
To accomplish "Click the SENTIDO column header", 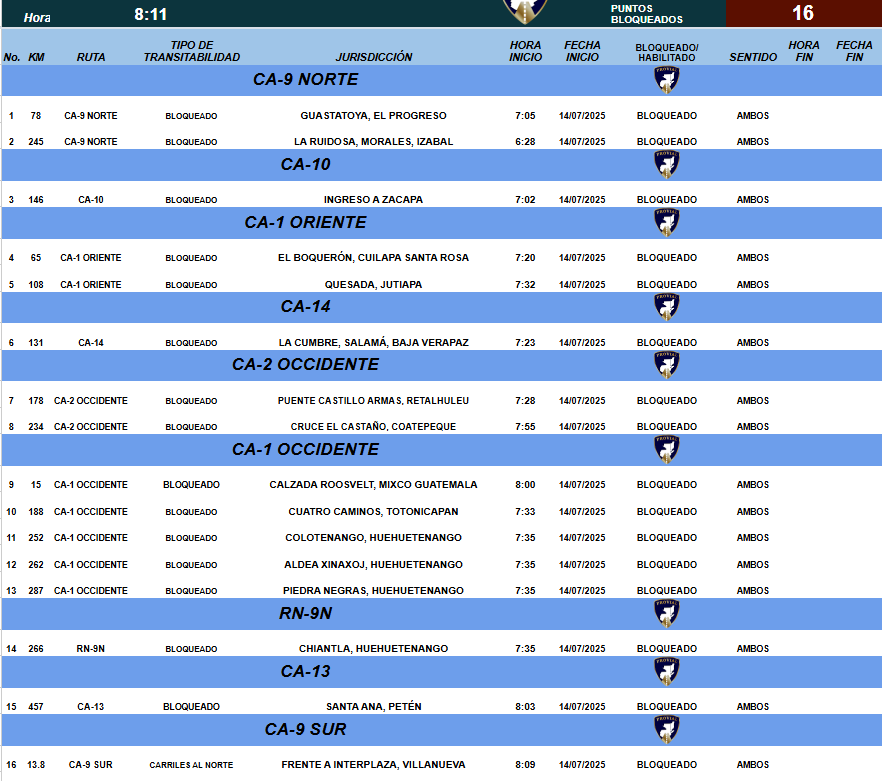I will (753, 57).
